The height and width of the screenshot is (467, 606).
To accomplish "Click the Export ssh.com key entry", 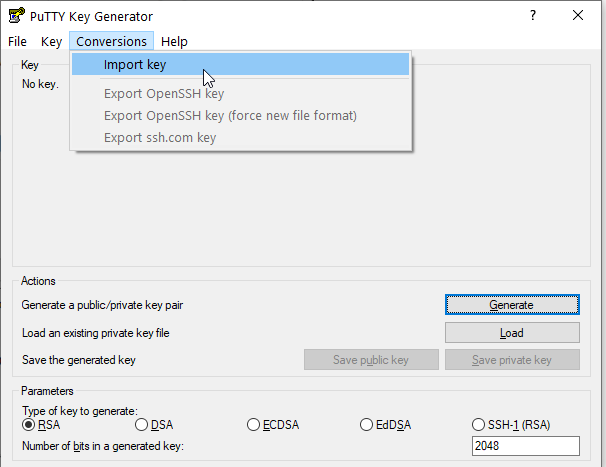I will (240, 138).
